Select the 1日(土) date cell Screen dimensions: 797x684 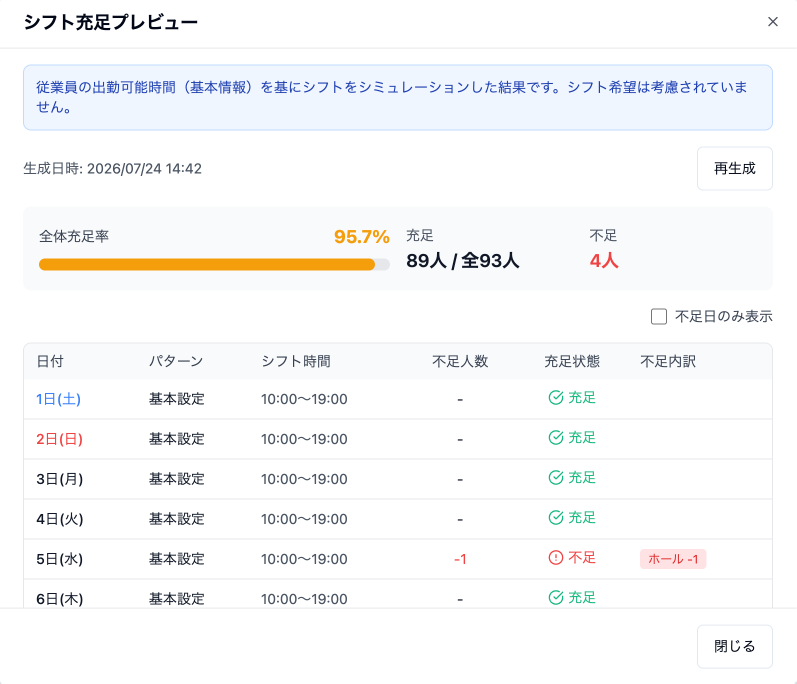click(x=58, y=399)
